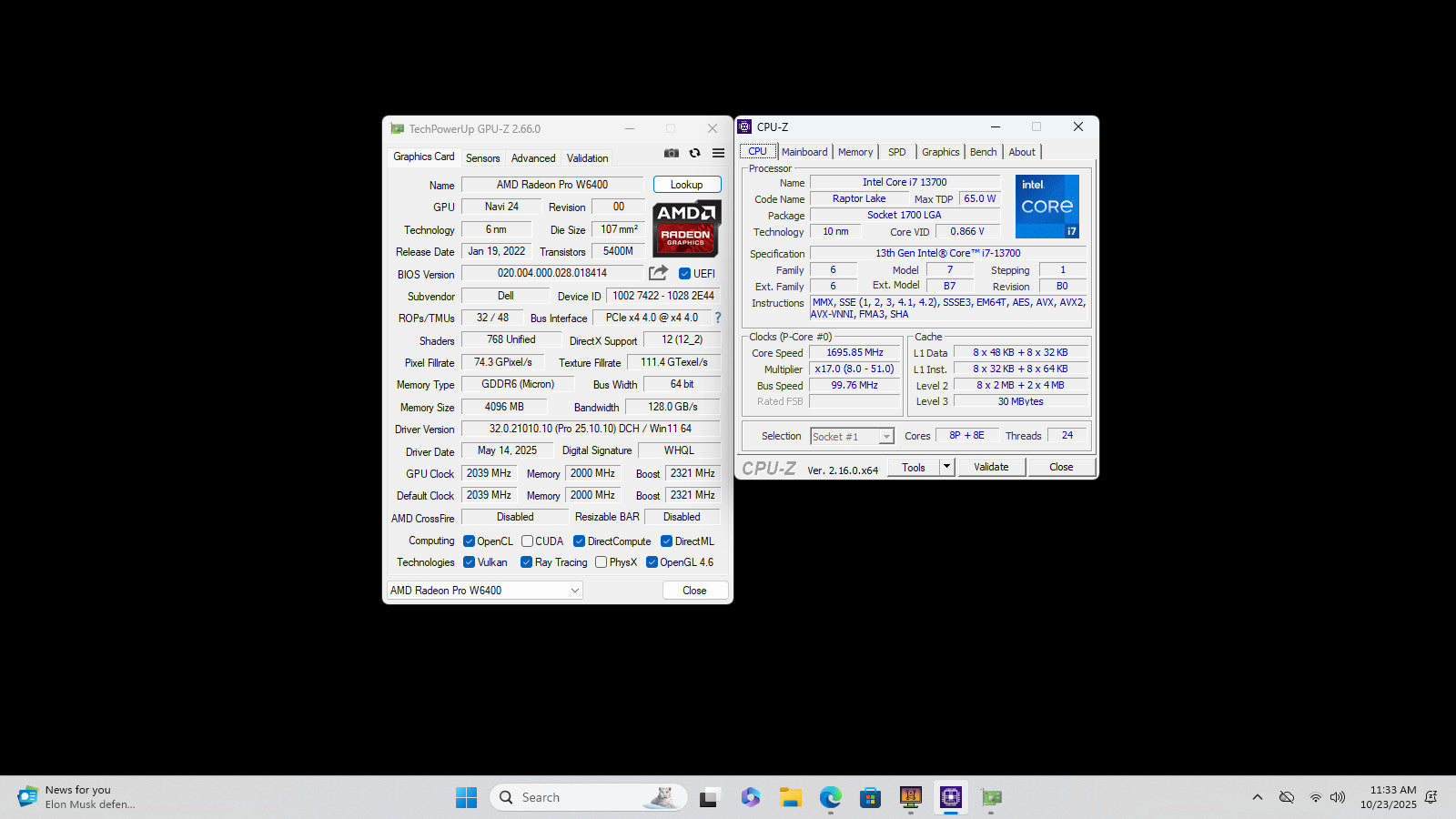The width and height of the screenshot is (1456, 819).
Task: Switch to the Mainboard tab in CPU-Z
Action: (804, 152)
